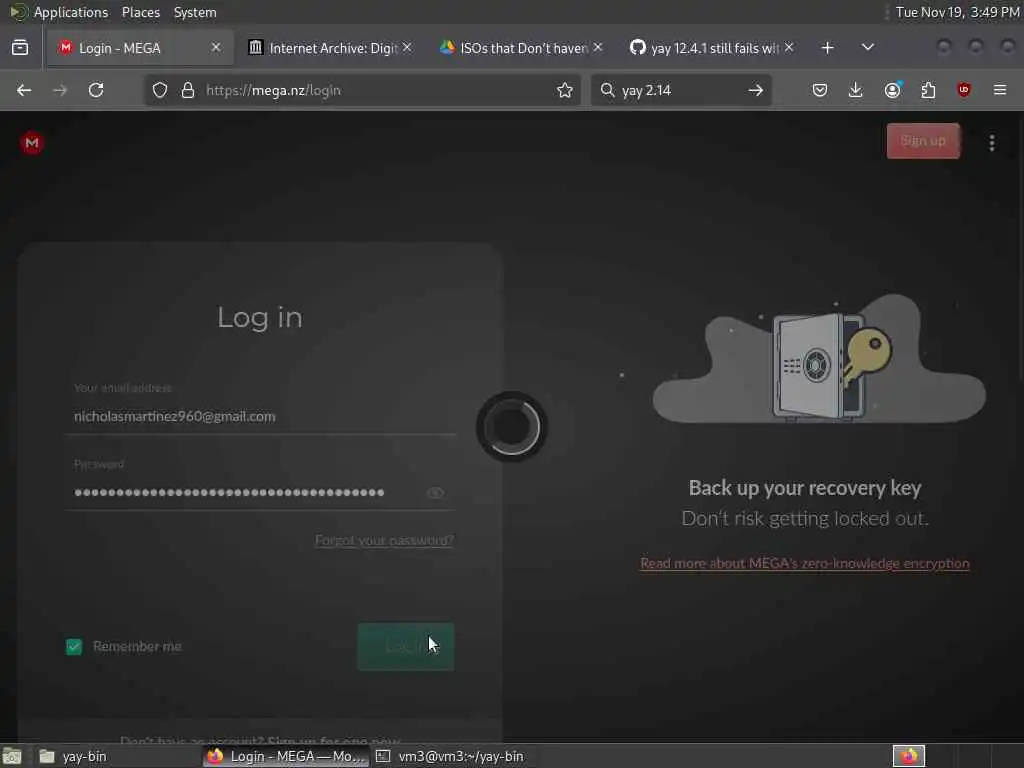Image resolution: width=1024 pixels, height=768 pixels.
Task: Click the Sign up button
Action: [923, 141]
